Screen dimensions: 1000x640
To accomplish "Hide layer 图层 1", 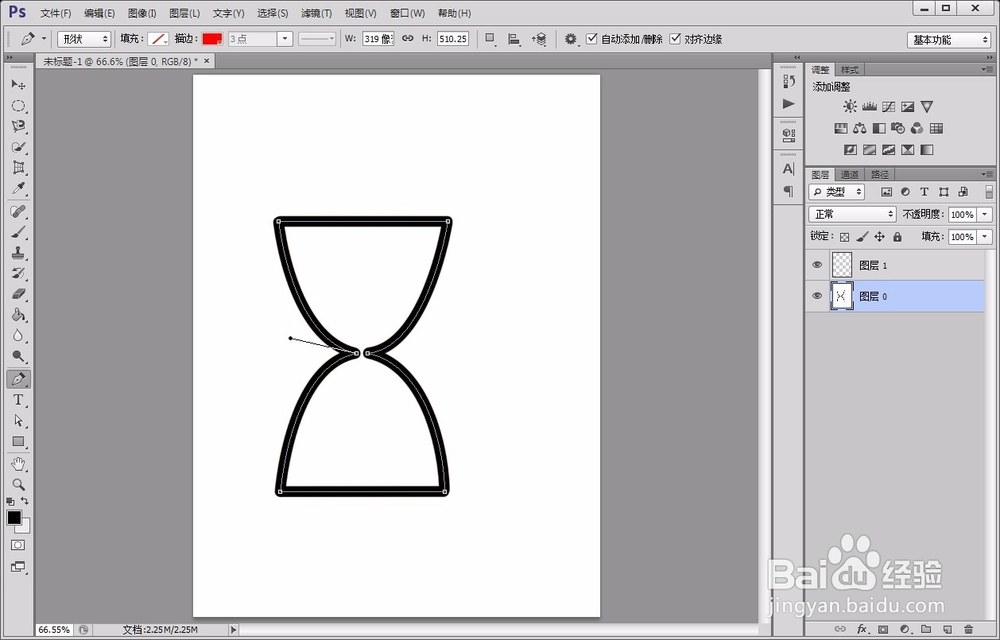I will pyautogui.click(x=817, y=265).
